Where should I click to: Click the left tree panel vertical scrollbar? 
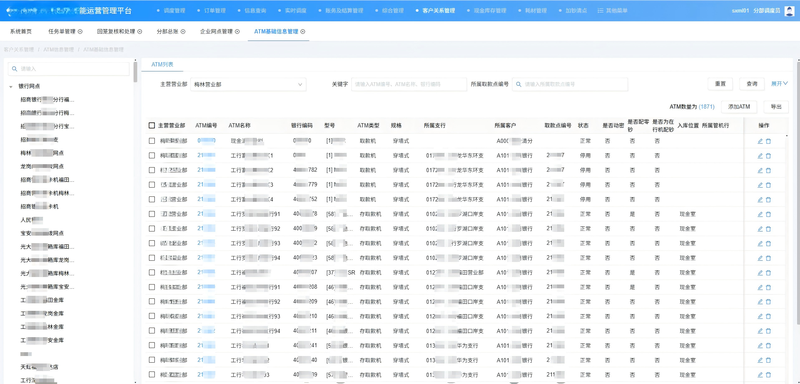click(135, 72)
